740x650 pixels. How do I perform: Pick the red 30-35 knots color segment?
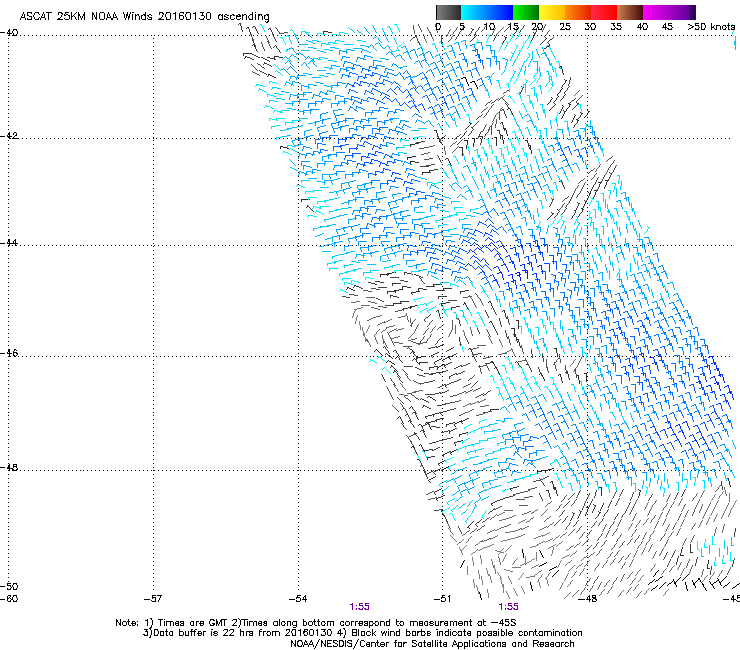tap(604, 12)
